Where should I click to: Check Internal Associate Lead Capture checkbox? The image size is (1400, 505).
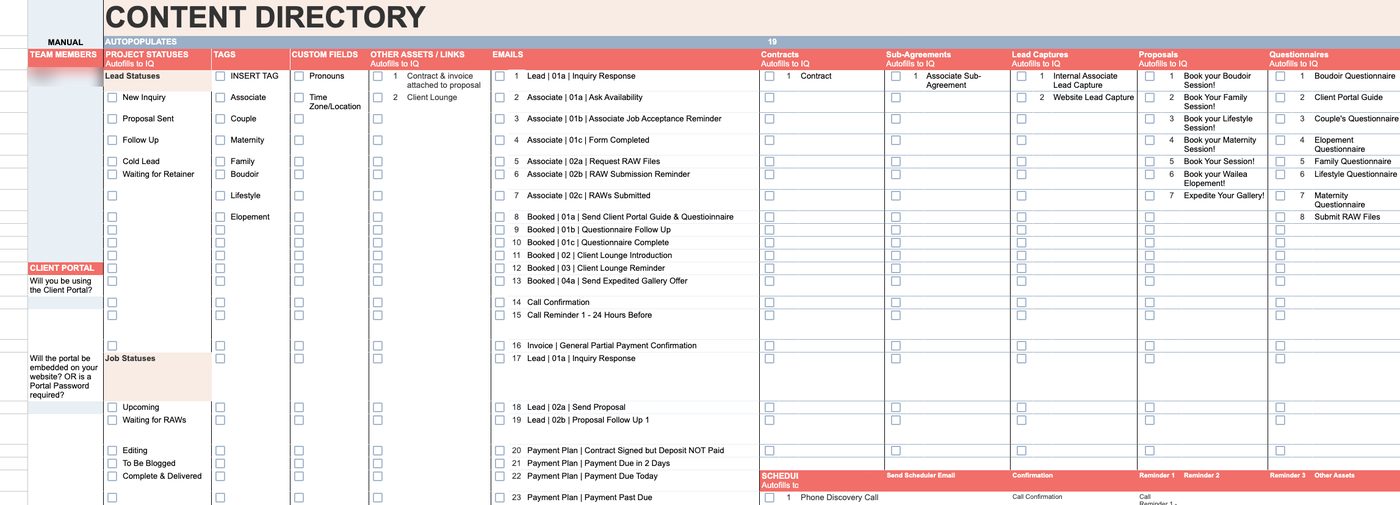click(x=1021, y=76)
